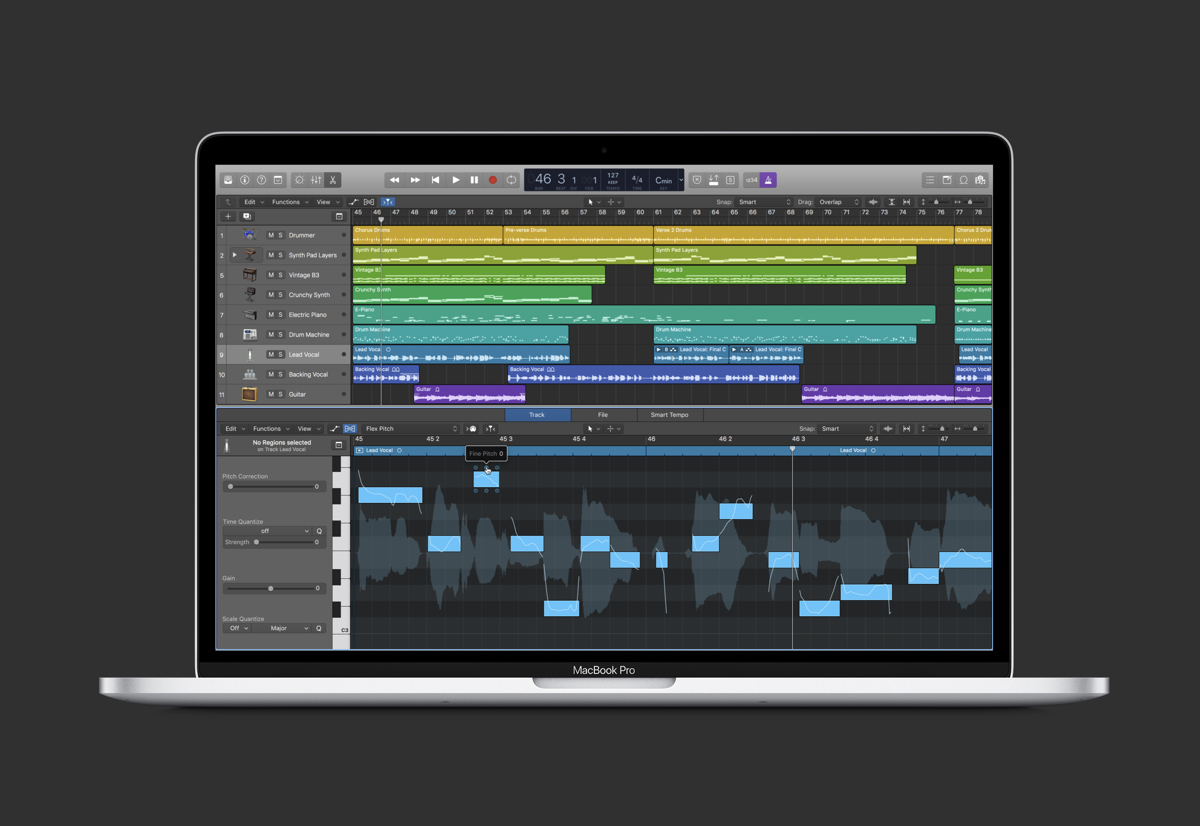Adjust Tracks area horizontal zoom slider
The width and height of the screenshot is (1200, 826).
tap(971, 202)
